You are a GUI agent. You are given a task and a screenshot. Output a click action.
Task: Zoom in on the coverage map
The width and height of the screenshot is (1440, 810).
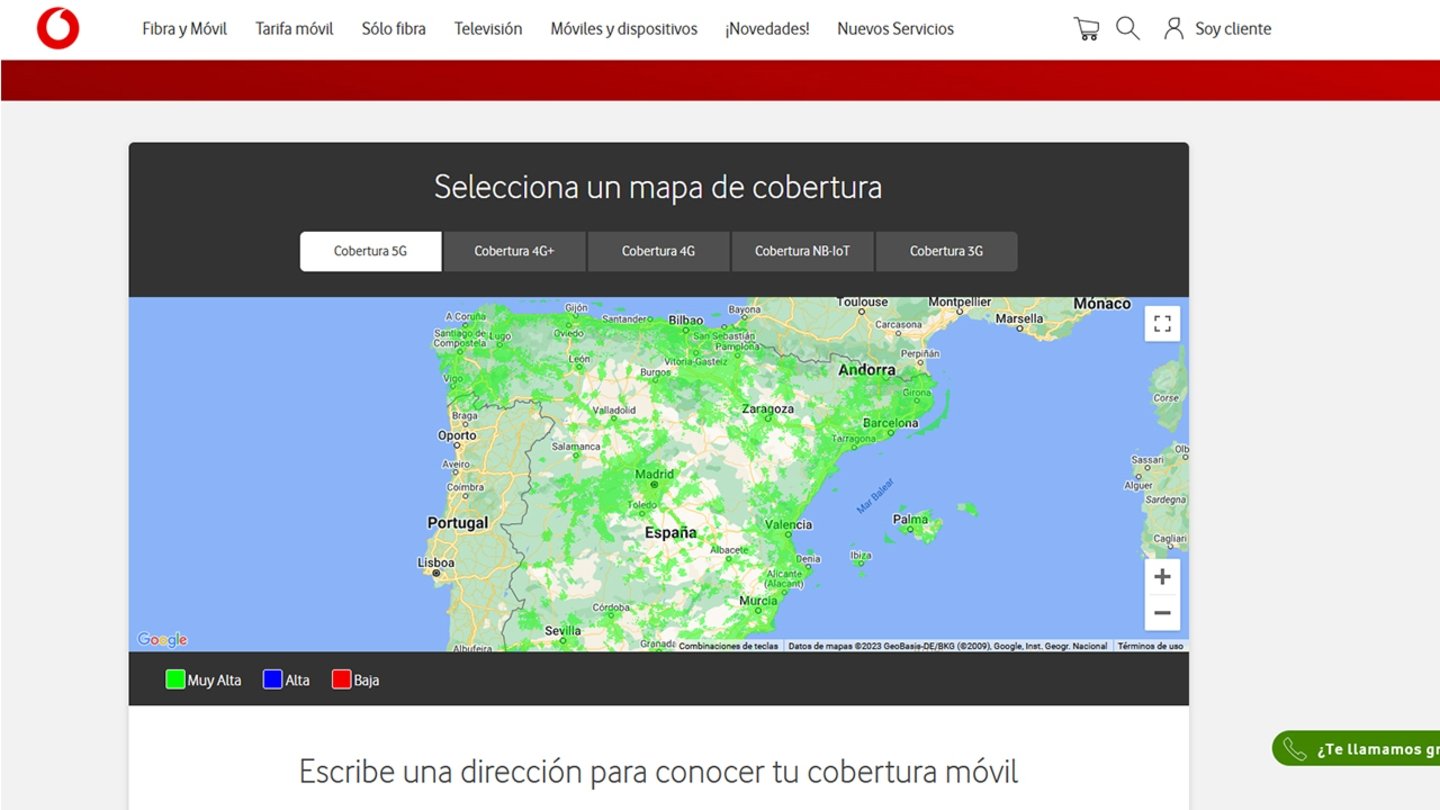1162,577
